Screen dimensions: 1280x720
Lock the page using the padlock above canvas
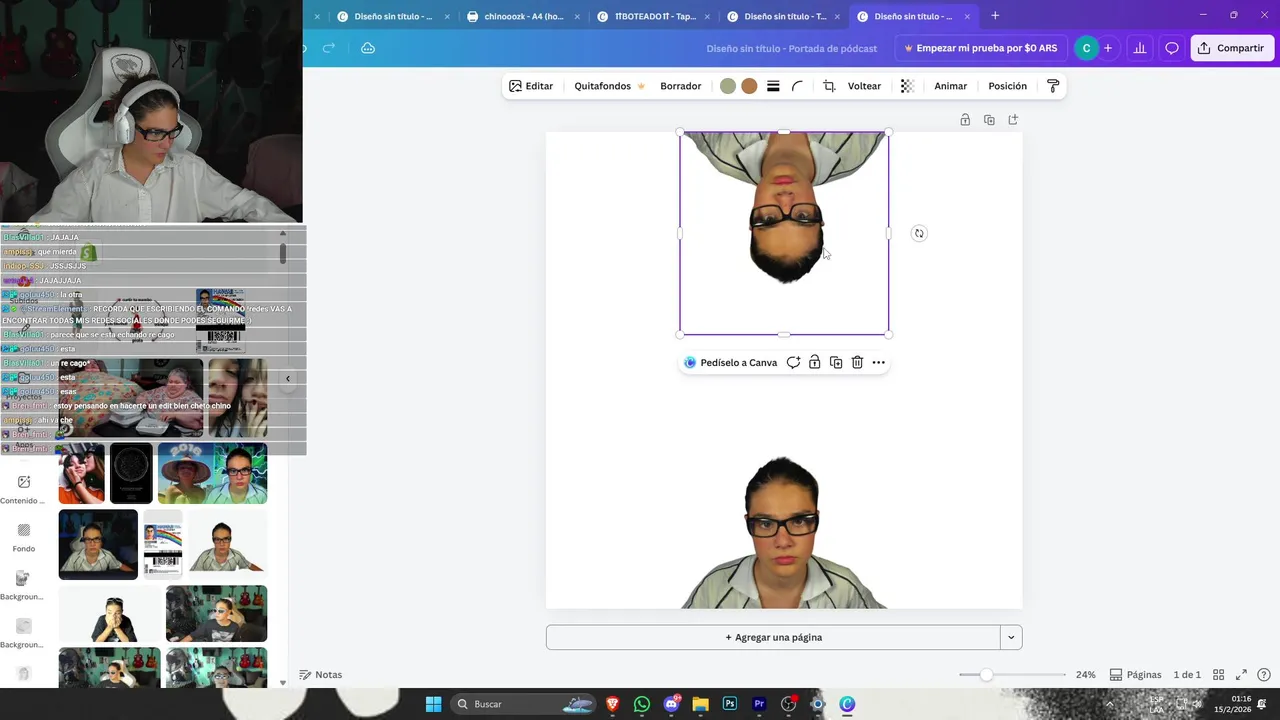click(x=965, y=120)
